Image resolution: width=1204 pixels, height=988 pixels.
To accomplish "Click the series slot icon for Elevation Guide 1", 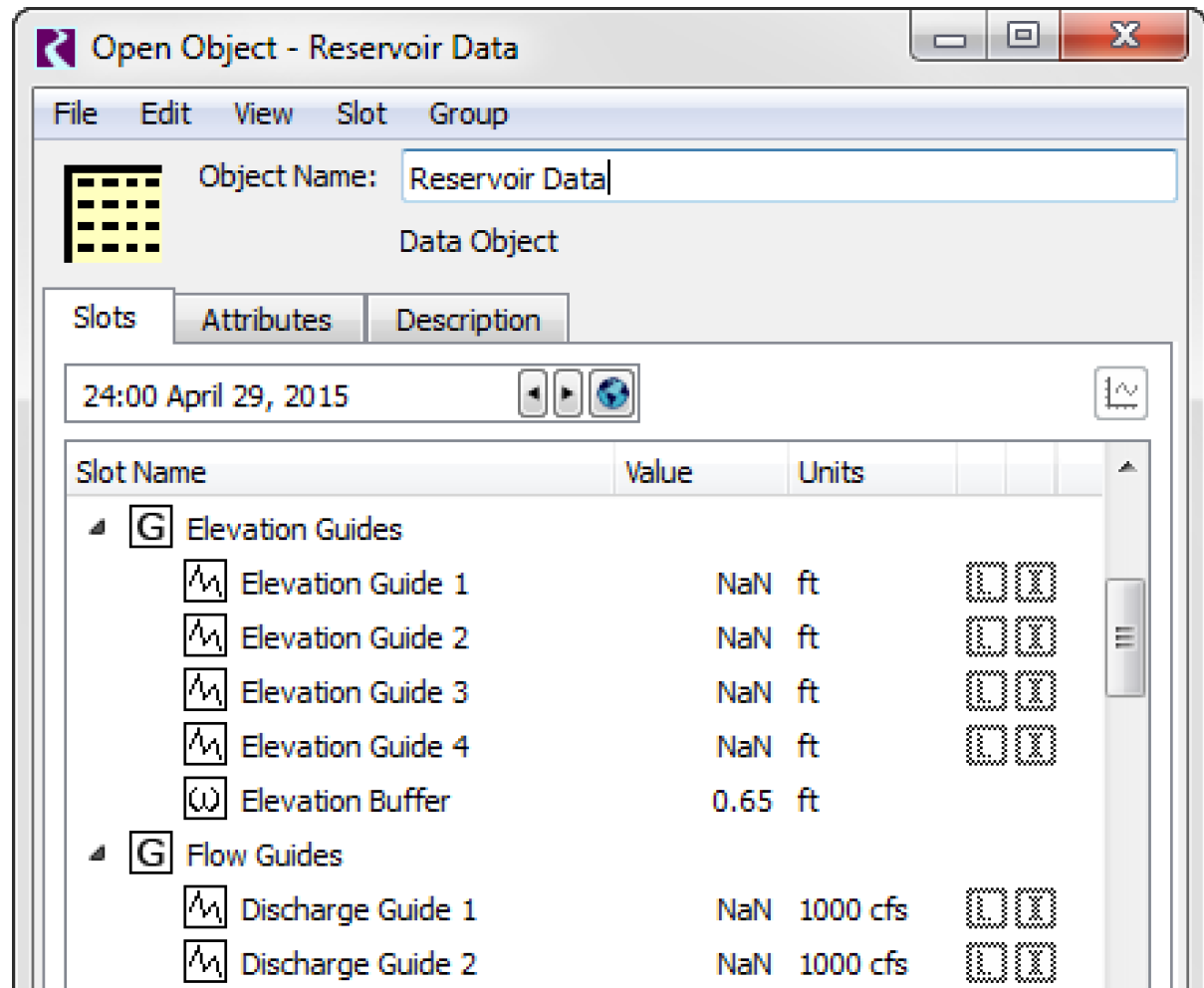I will (205, 583).
